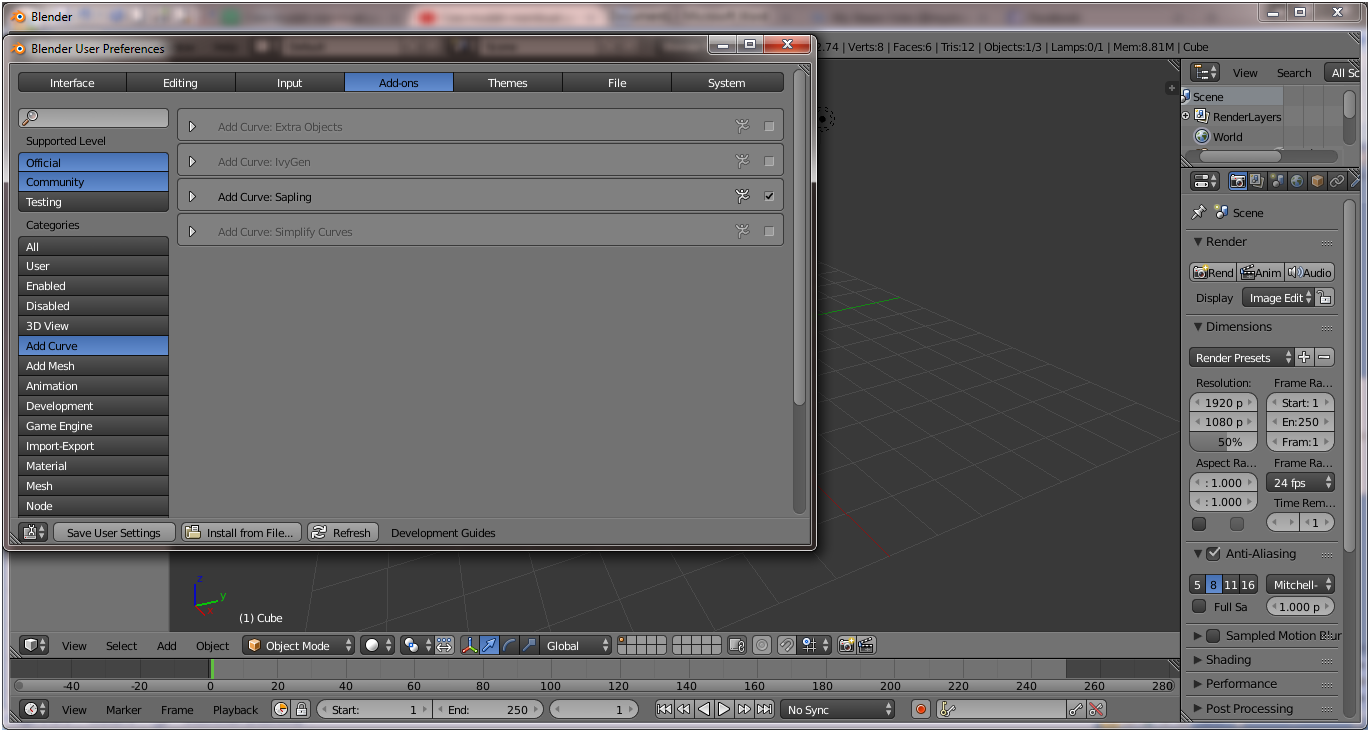The width and height of the screenshot is (1370, 730).
Task: Expand Add Curve: Extra Objects details
Action: tap(192, 127)
